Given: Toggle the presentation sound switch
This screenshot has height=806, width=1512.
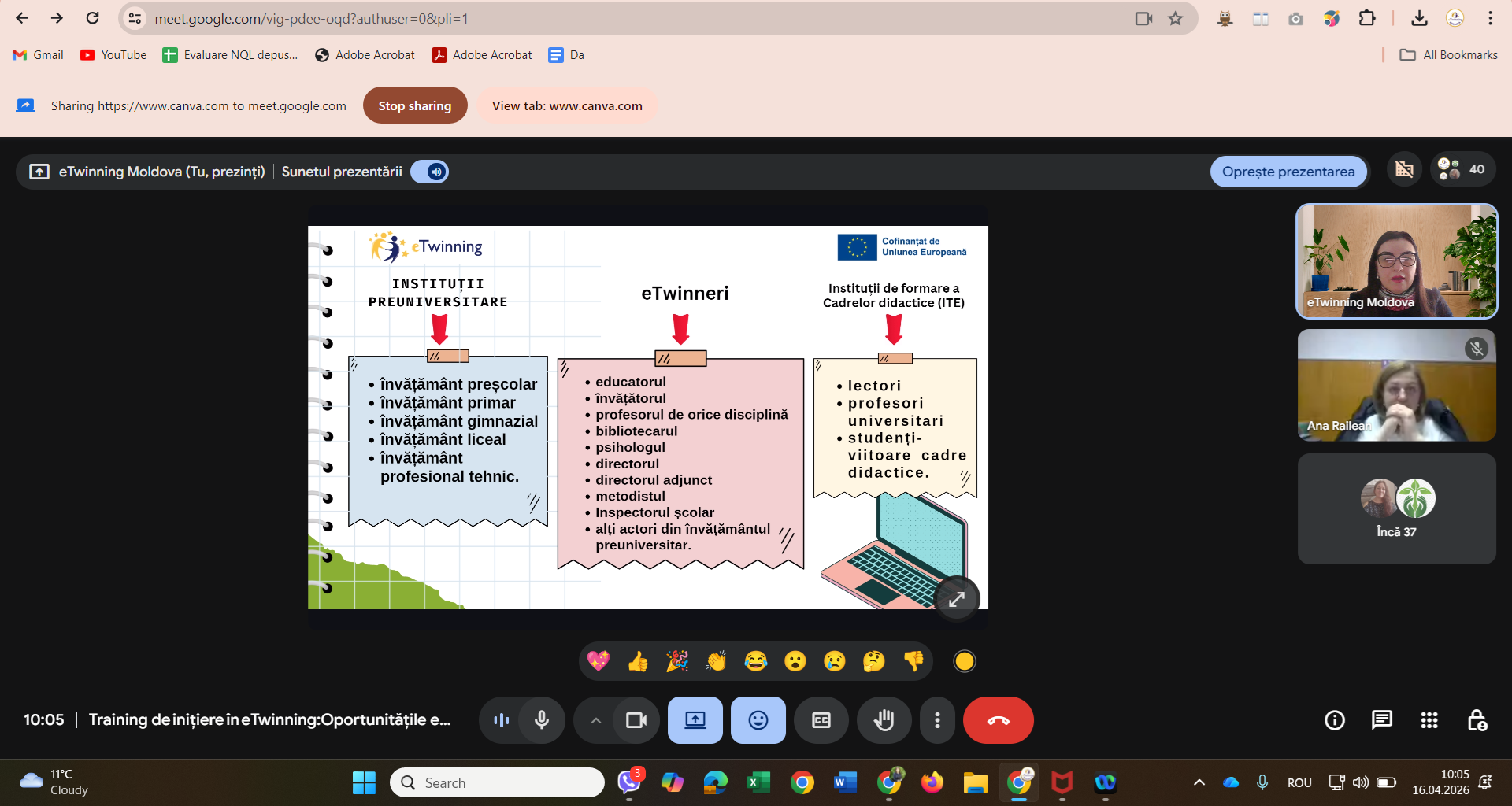Looking at the screenshot, I should 430,172.
